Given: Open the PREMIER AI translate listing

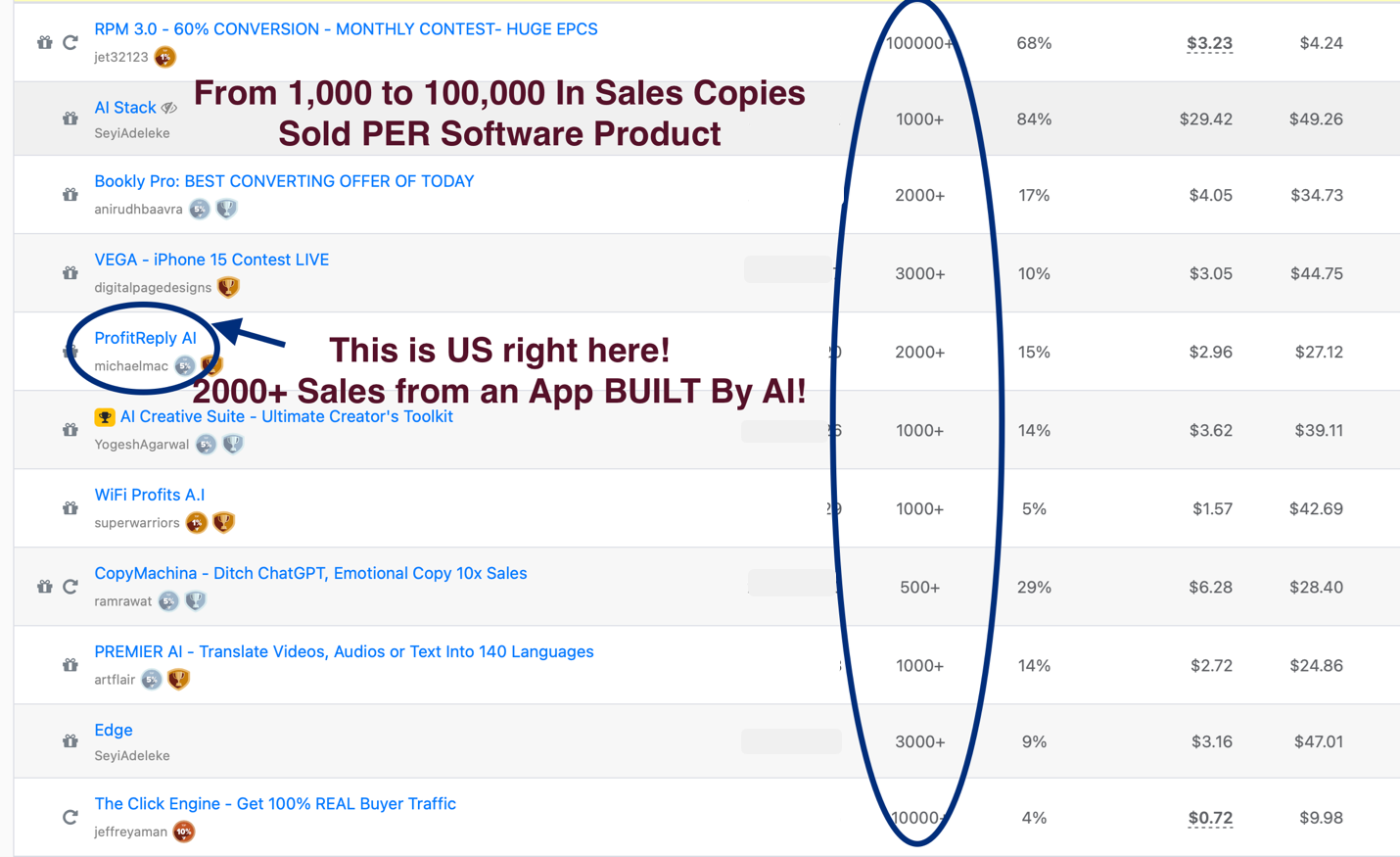Looking at the screenshot, I should [x=344, y=651].
